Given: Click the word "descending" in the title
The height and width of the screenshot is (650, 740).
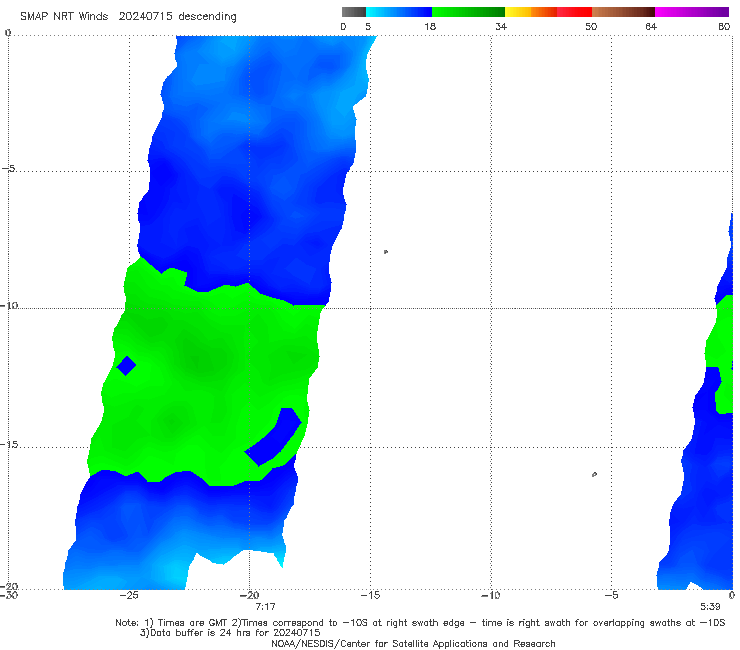Looking at the screenshot, I should pyautogui.click(x=207, y=17).
